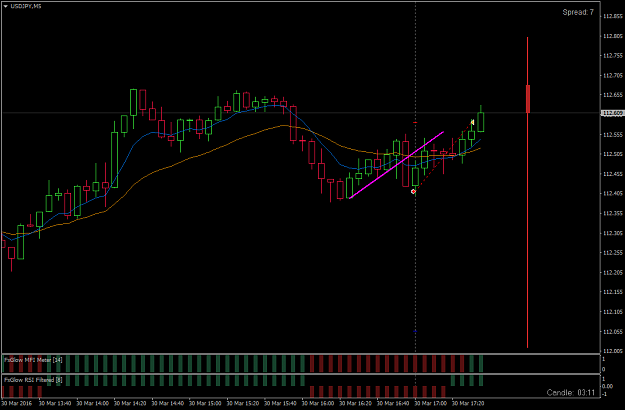Click the 30 Mar 16:00 time label
Screen dimensions: 625x410
coord(318,403)
